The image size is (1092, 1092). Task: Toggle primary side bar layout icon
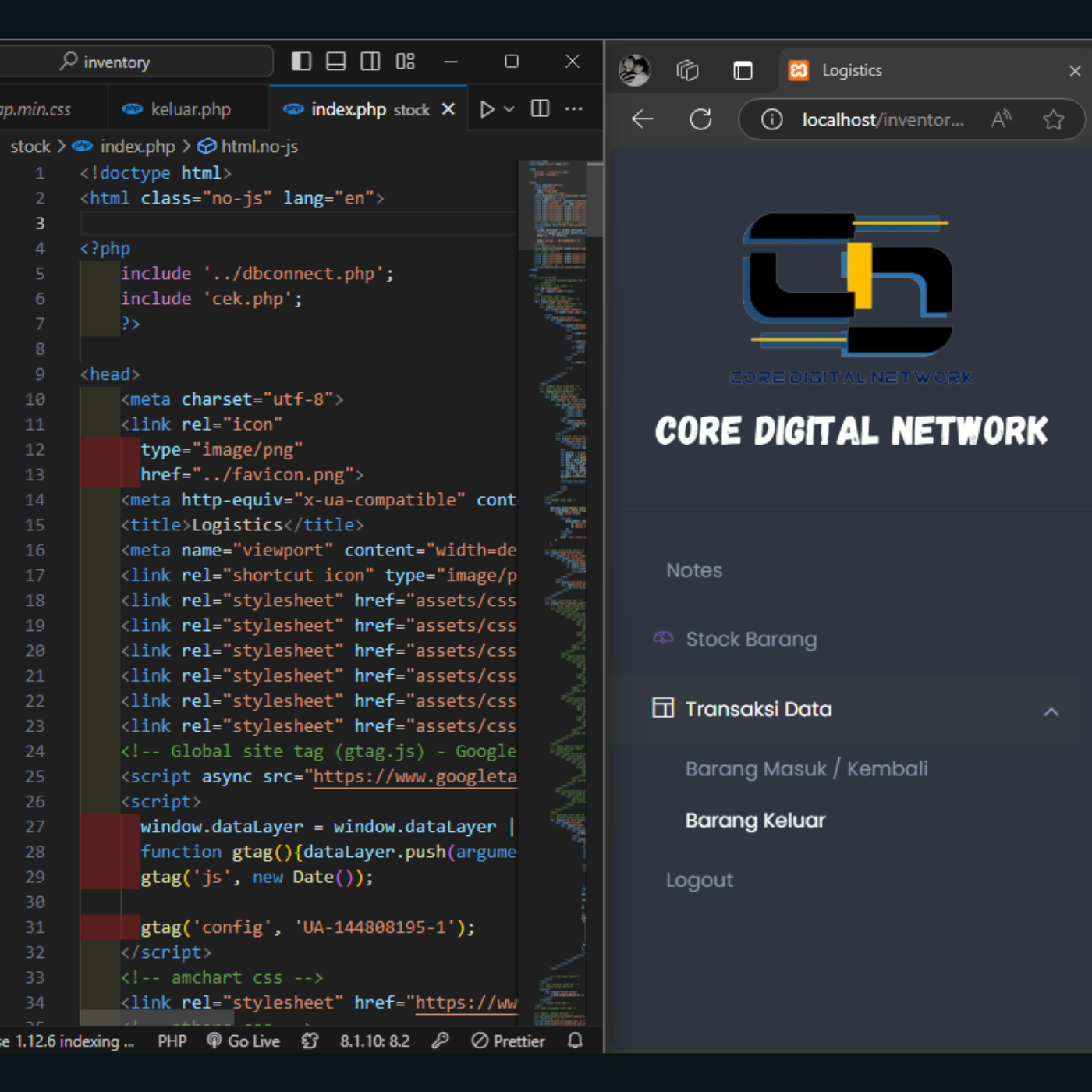click(x=301, y=61)
